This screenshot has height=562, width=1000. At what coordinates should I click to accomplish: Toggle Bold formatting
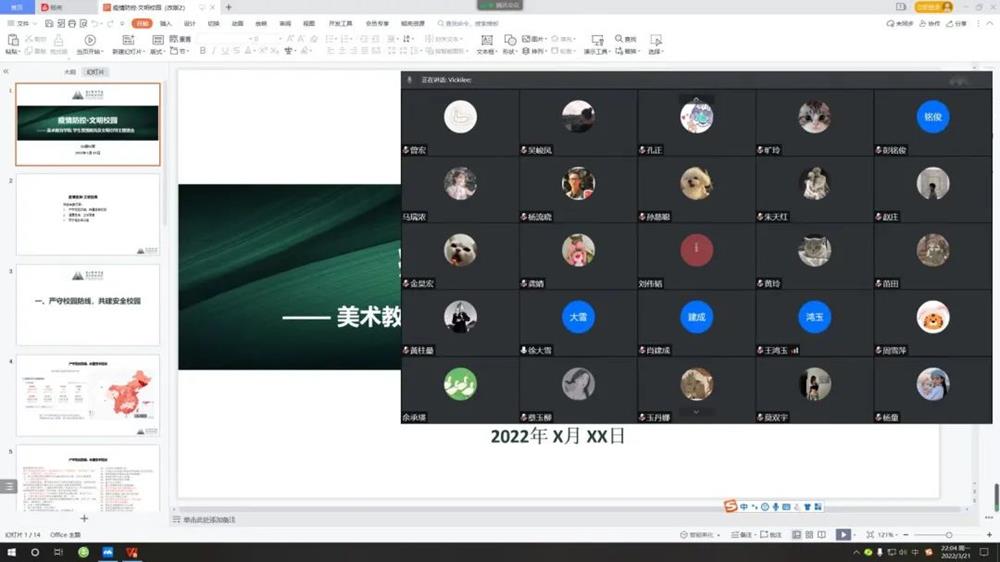(x=203, y=51)
